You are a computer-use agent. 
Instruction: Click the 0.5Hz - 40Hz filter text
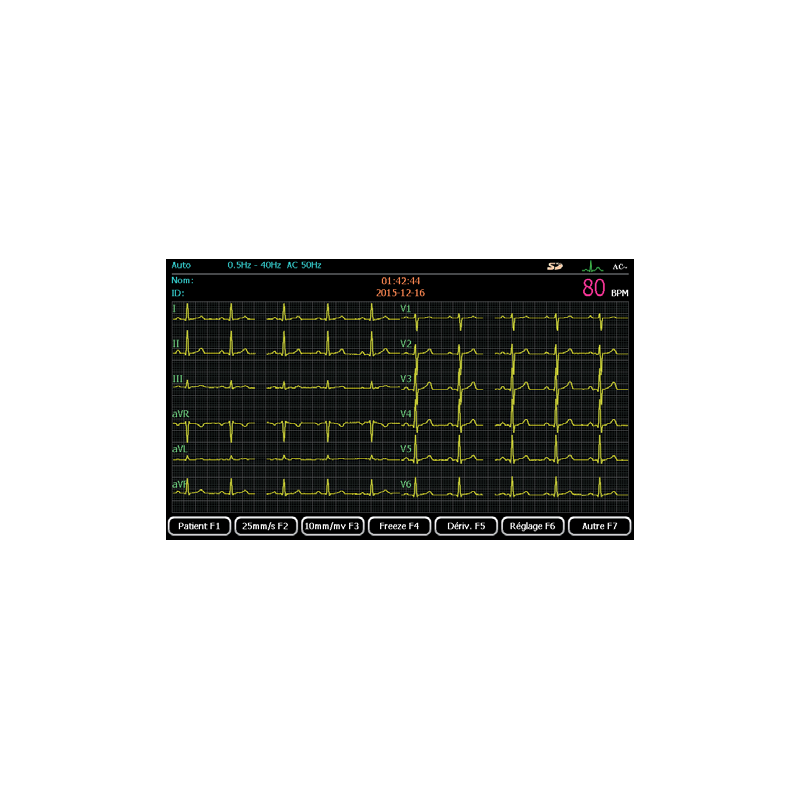coord(254,265)
